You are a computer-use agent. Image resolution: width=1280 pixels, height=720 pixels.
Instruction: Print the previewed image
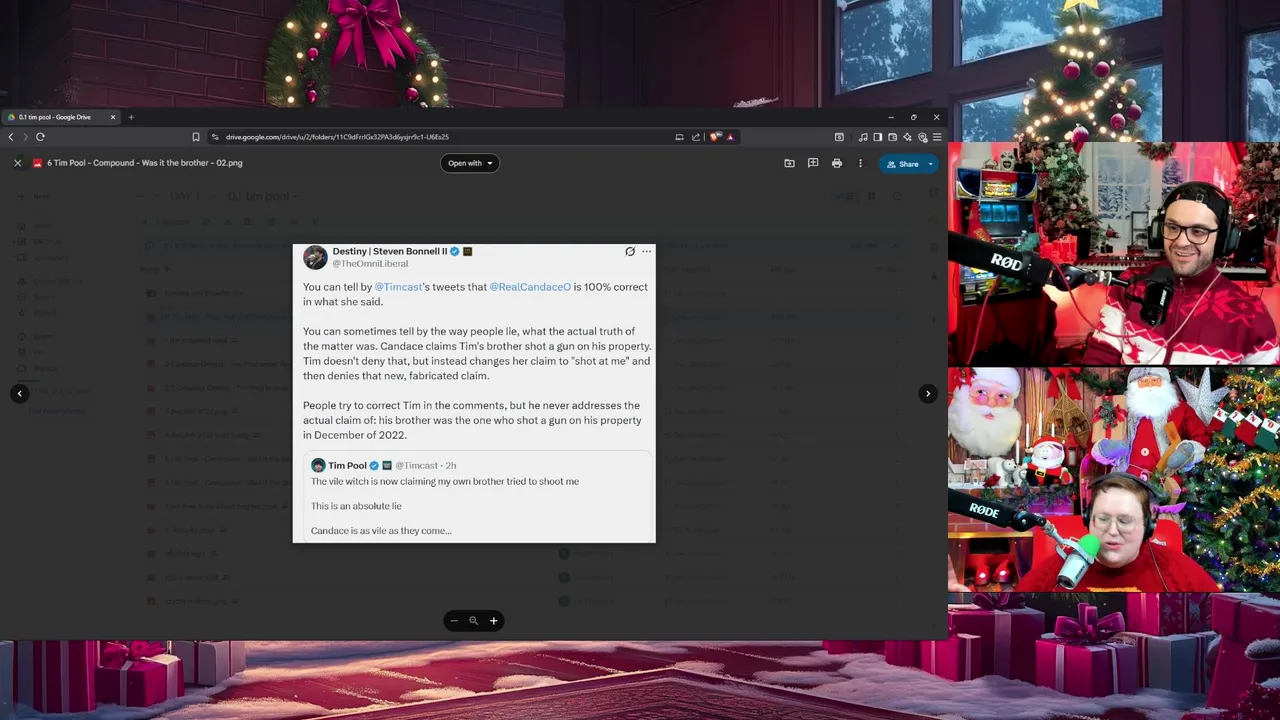tap(837, 163)
